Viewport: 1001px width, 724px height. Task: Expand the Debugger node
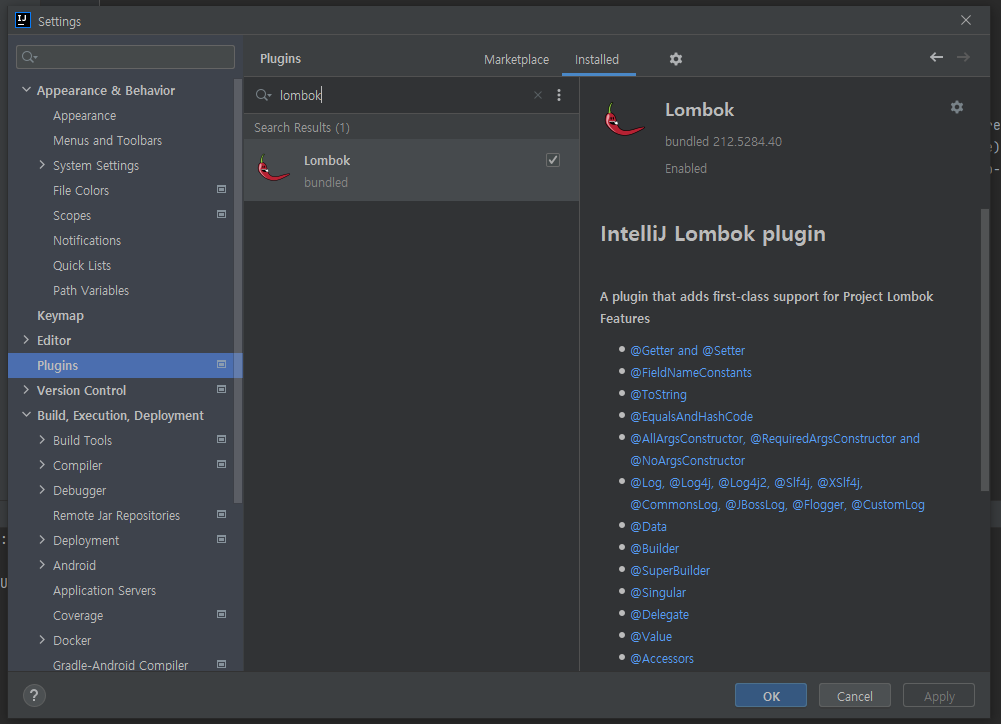[42, 490]
